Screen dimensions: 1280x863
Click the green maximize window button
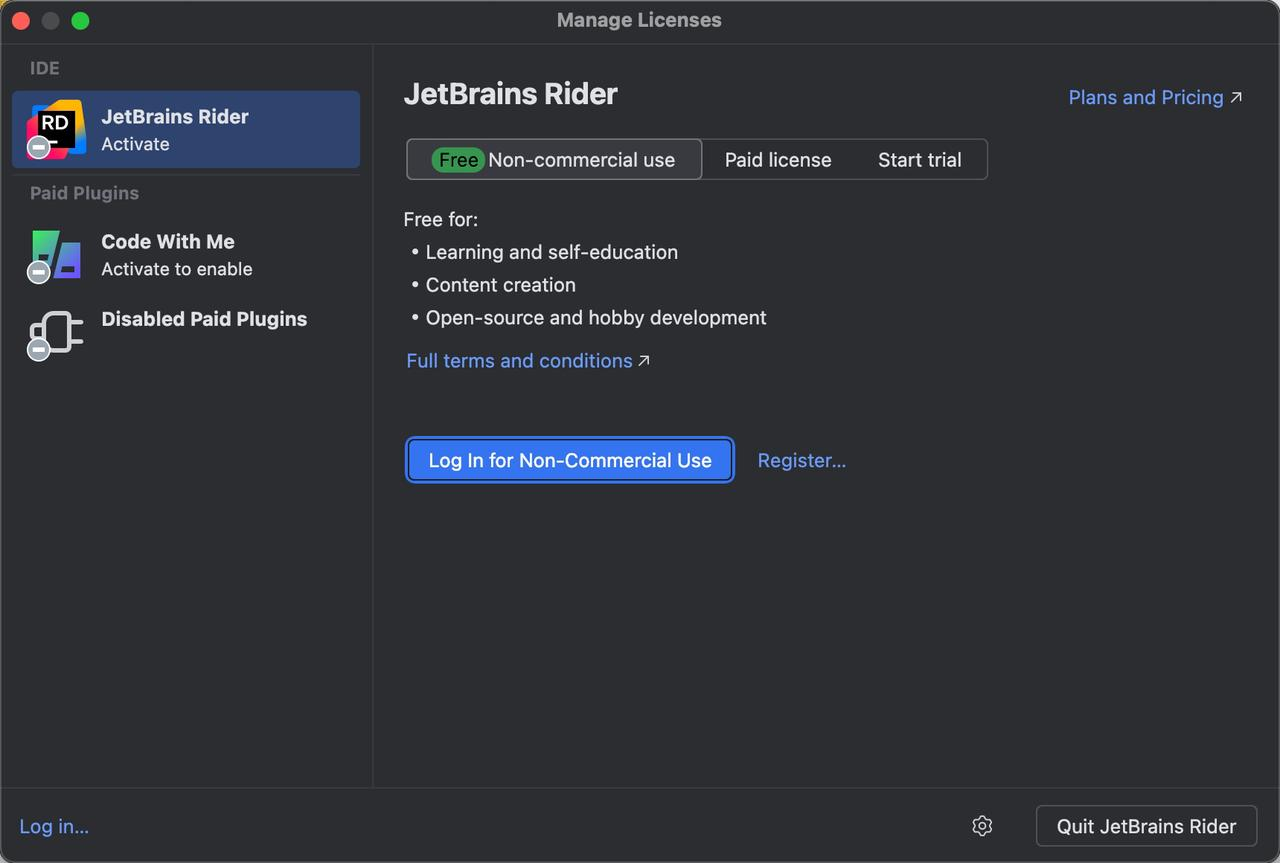pyautogui.click(x=81, y=20)
